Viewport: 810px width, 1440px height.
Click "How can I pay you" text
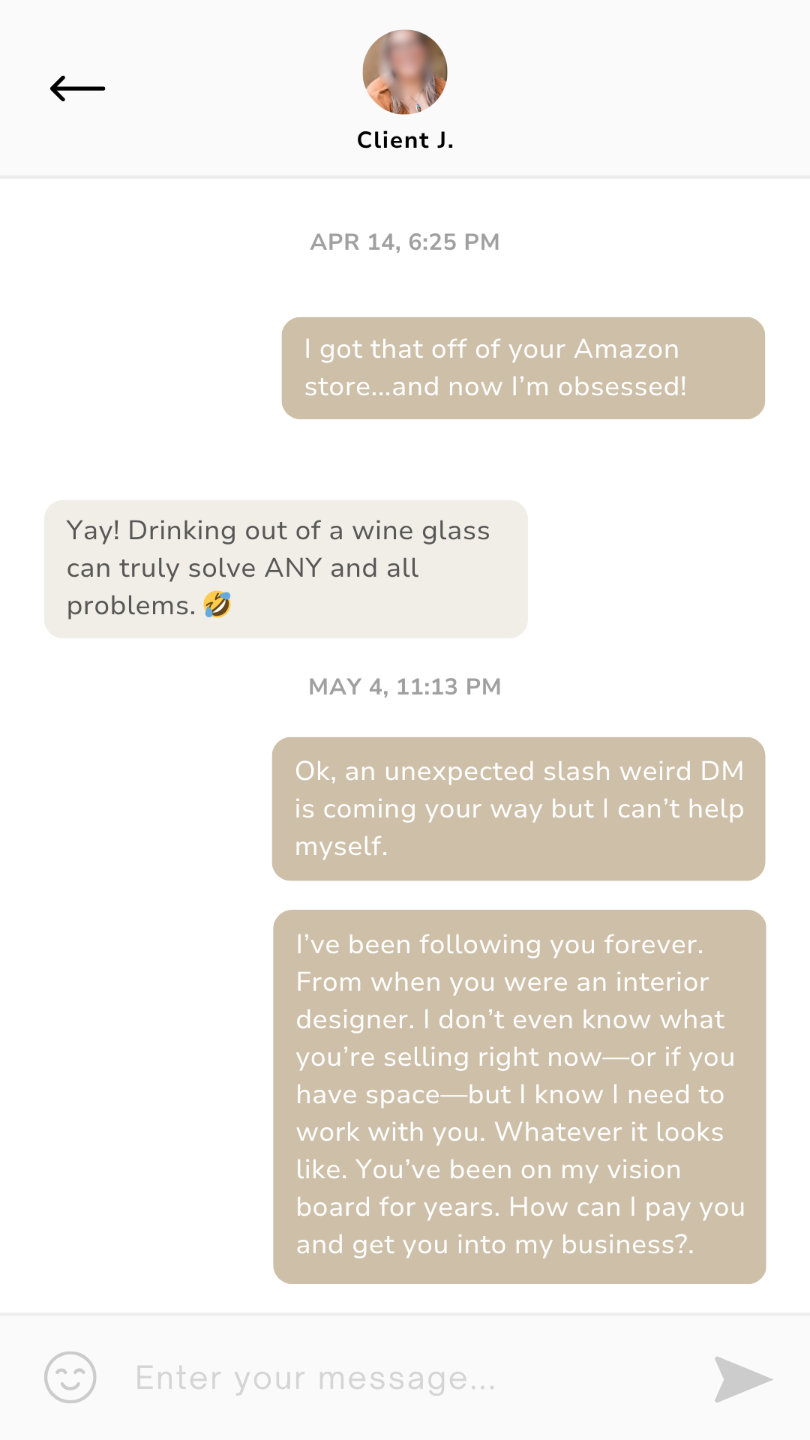[626, 1207]
